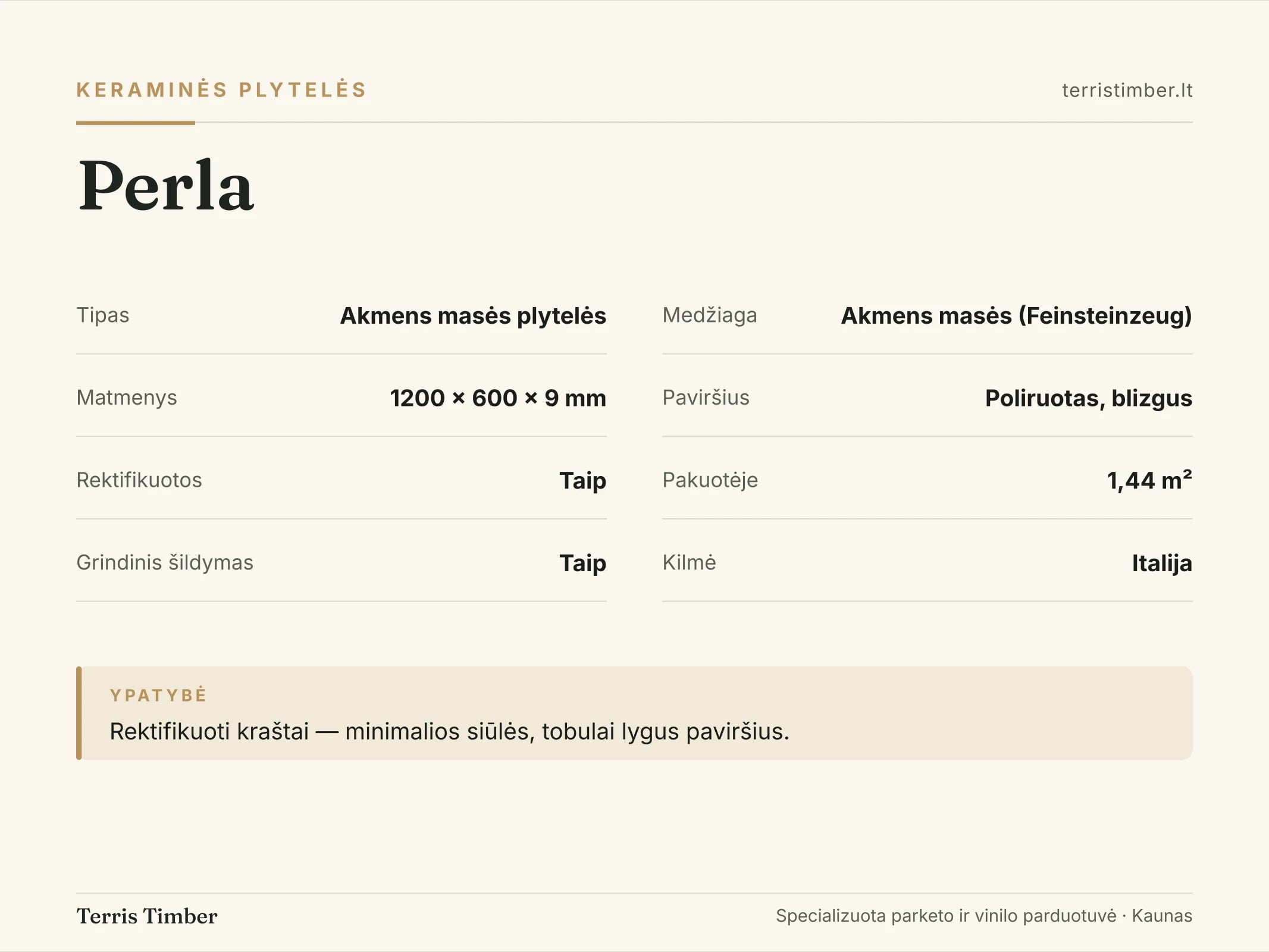Select the Paviršius label
The image size is (1269, 952).
(706, 397)
